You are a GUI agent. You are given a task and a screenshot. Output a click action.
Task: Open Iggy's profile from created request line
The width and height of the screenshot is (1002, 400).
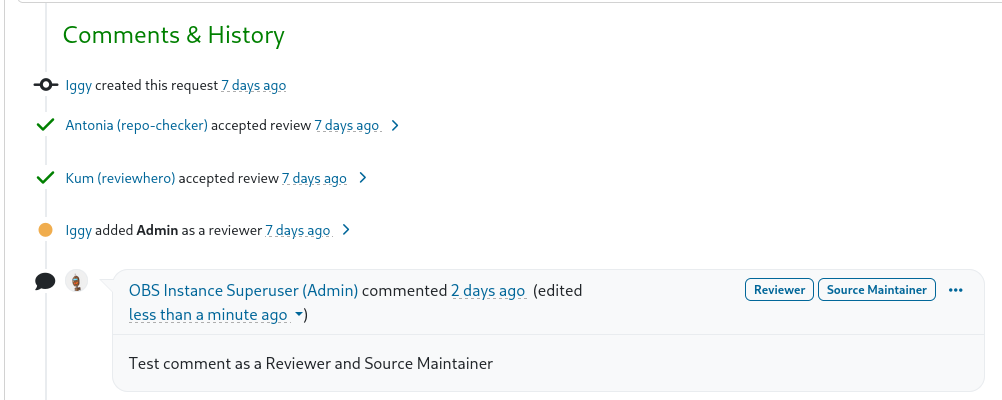click(x=78, y=85)
